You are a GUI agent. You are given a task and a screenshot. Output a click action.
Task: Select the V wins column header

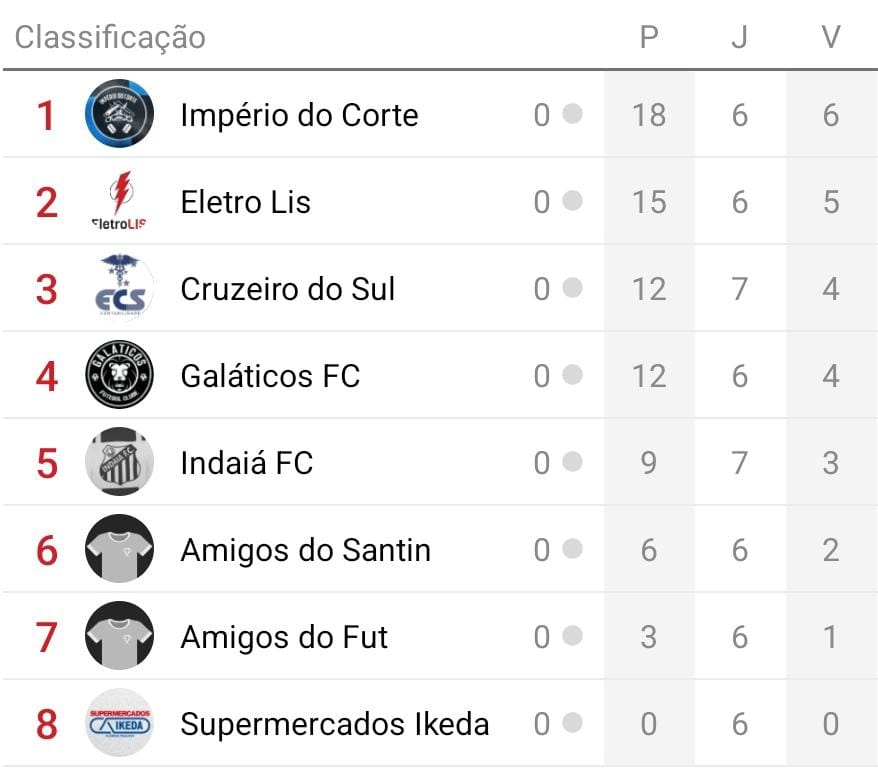(830, 37)
